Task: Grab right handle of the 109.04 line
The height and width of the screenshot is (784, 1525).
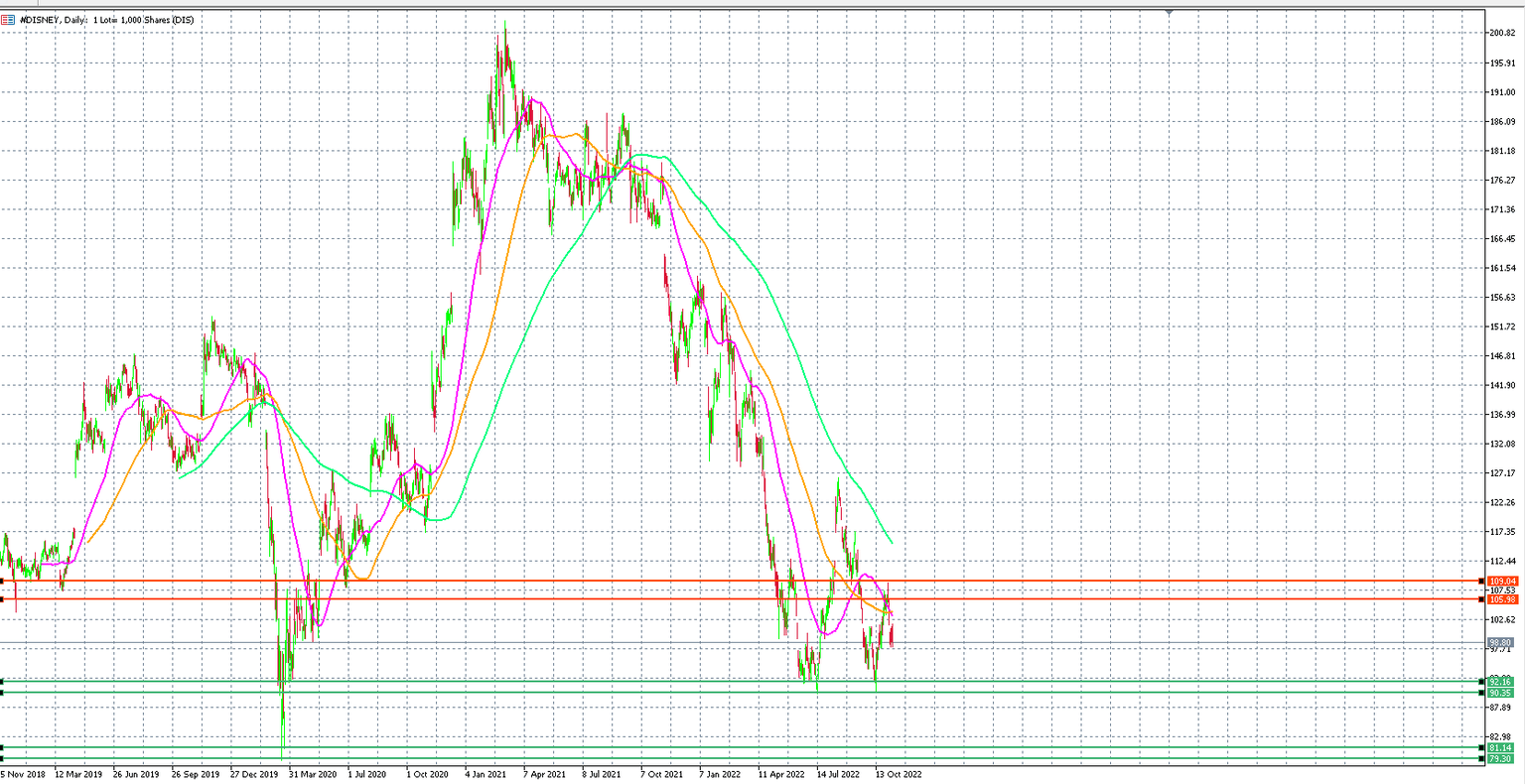Action: [x=1482, y=581]
